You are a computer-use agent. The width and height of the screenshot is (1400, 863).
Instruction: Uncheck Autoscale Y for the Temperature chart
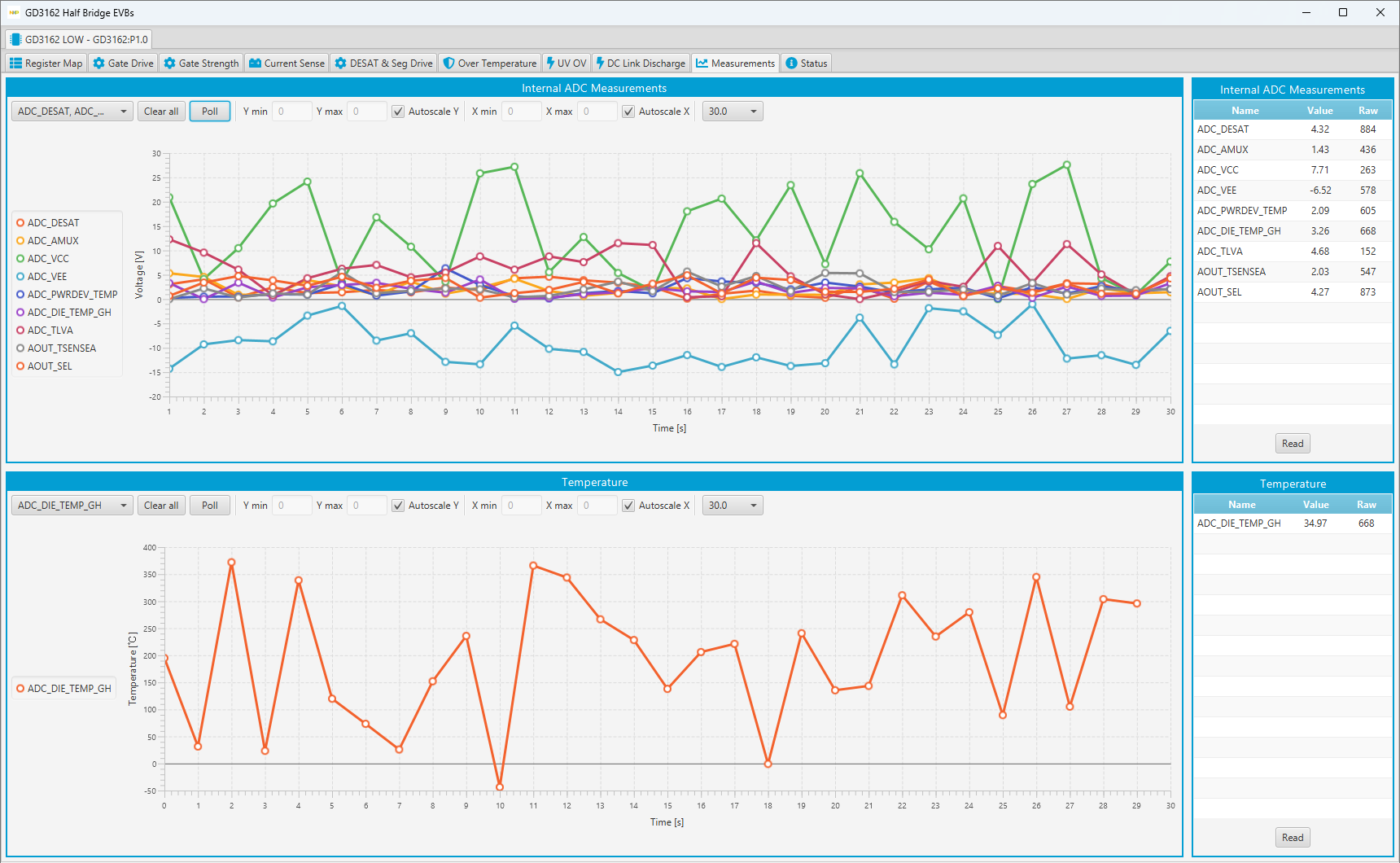tap(398, 506)
